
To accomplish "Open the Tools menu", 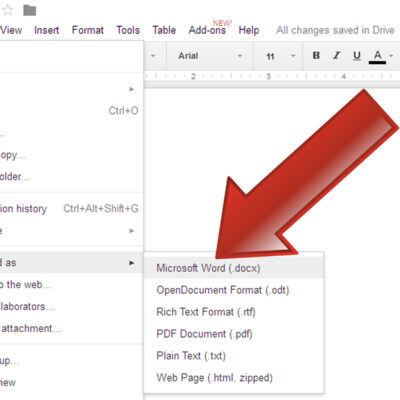I will click(x=128, y=30).
